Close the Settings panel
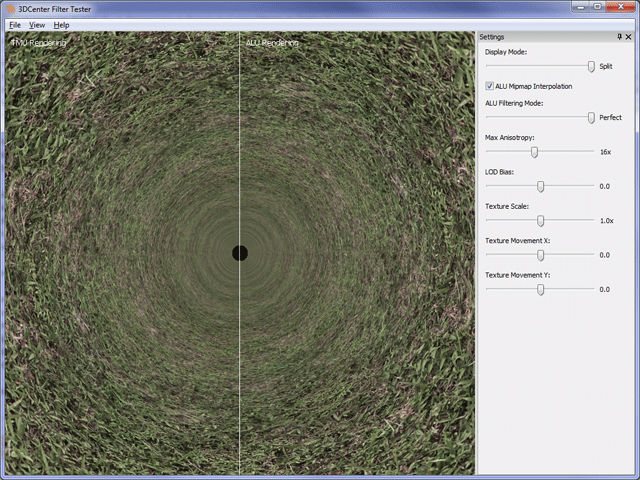 click(629, 37)
